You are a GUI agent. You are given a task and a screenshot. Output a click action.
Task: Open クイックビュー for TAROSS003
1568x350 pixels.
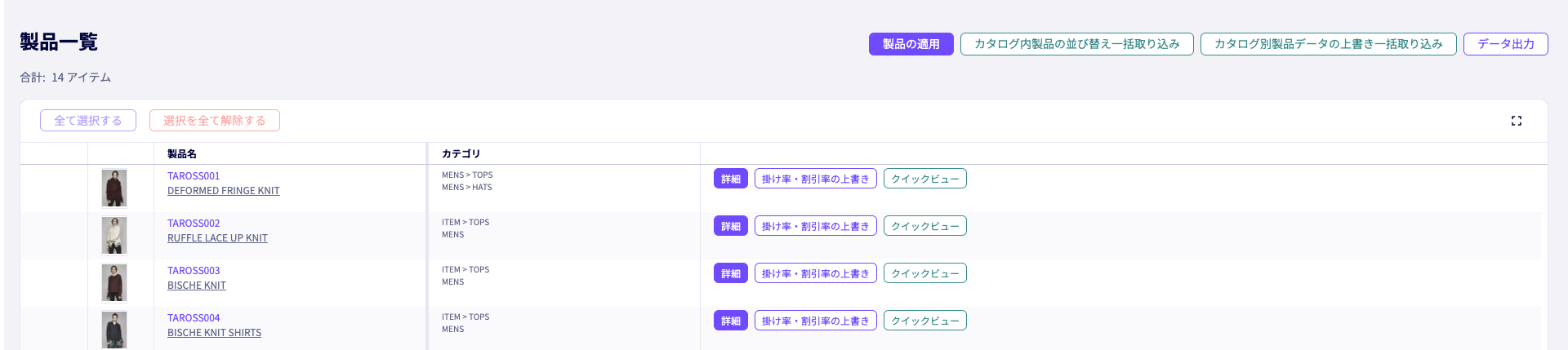(925, 273)
